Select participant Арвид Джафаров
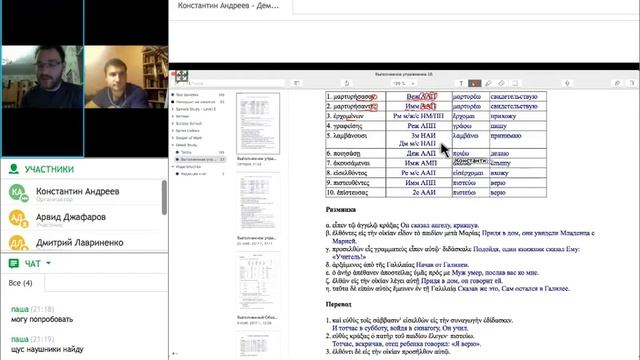The image size is (640, 360). coord(71,217)
